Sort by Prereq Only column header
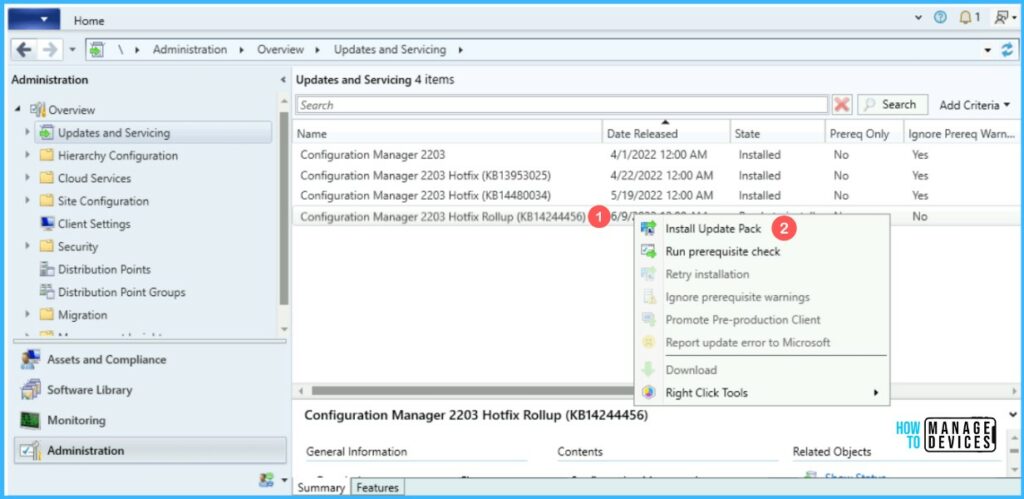The width and height of the screenshot is (1024, 499). pos(864,133)
